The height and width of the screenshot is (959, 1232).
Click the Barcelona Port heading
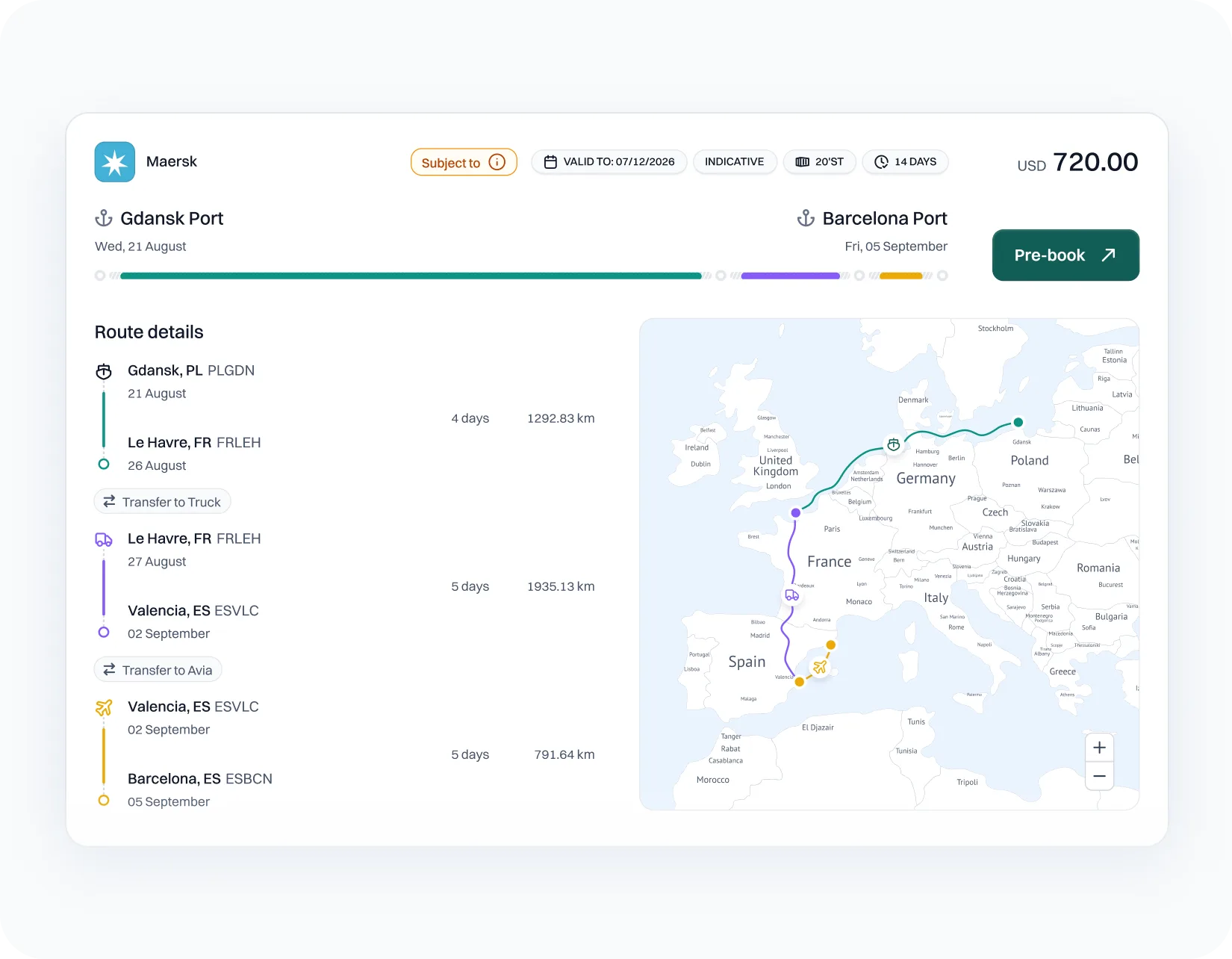[885, 218]
